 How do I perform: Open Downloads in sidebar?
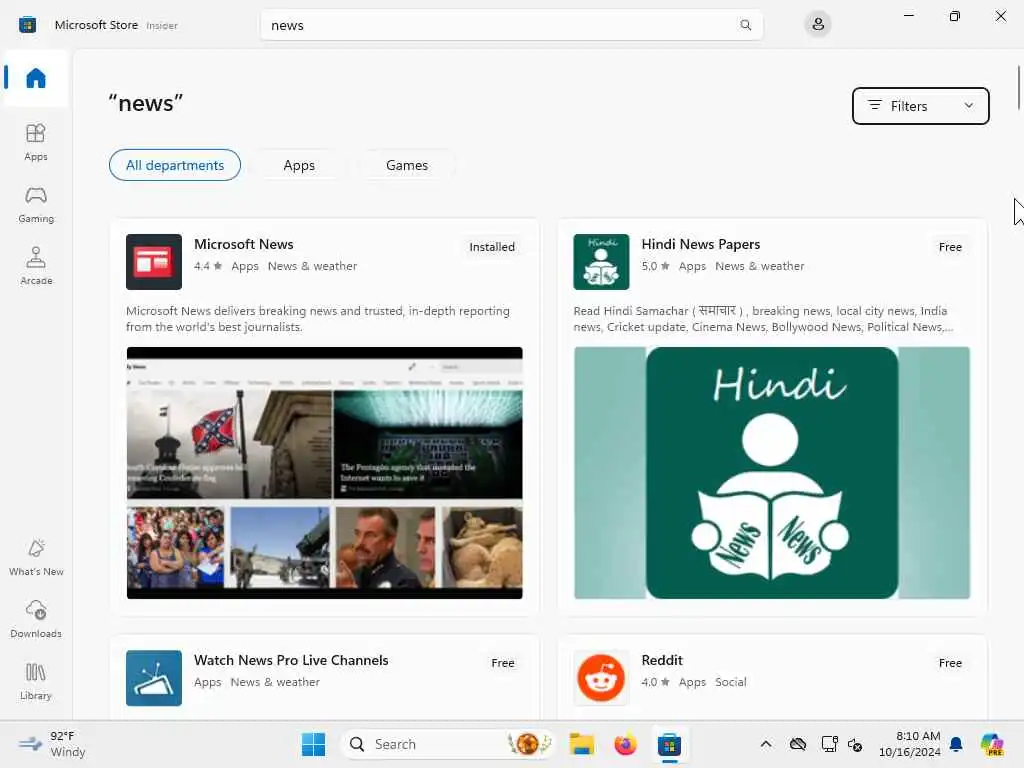pos(36,620)
